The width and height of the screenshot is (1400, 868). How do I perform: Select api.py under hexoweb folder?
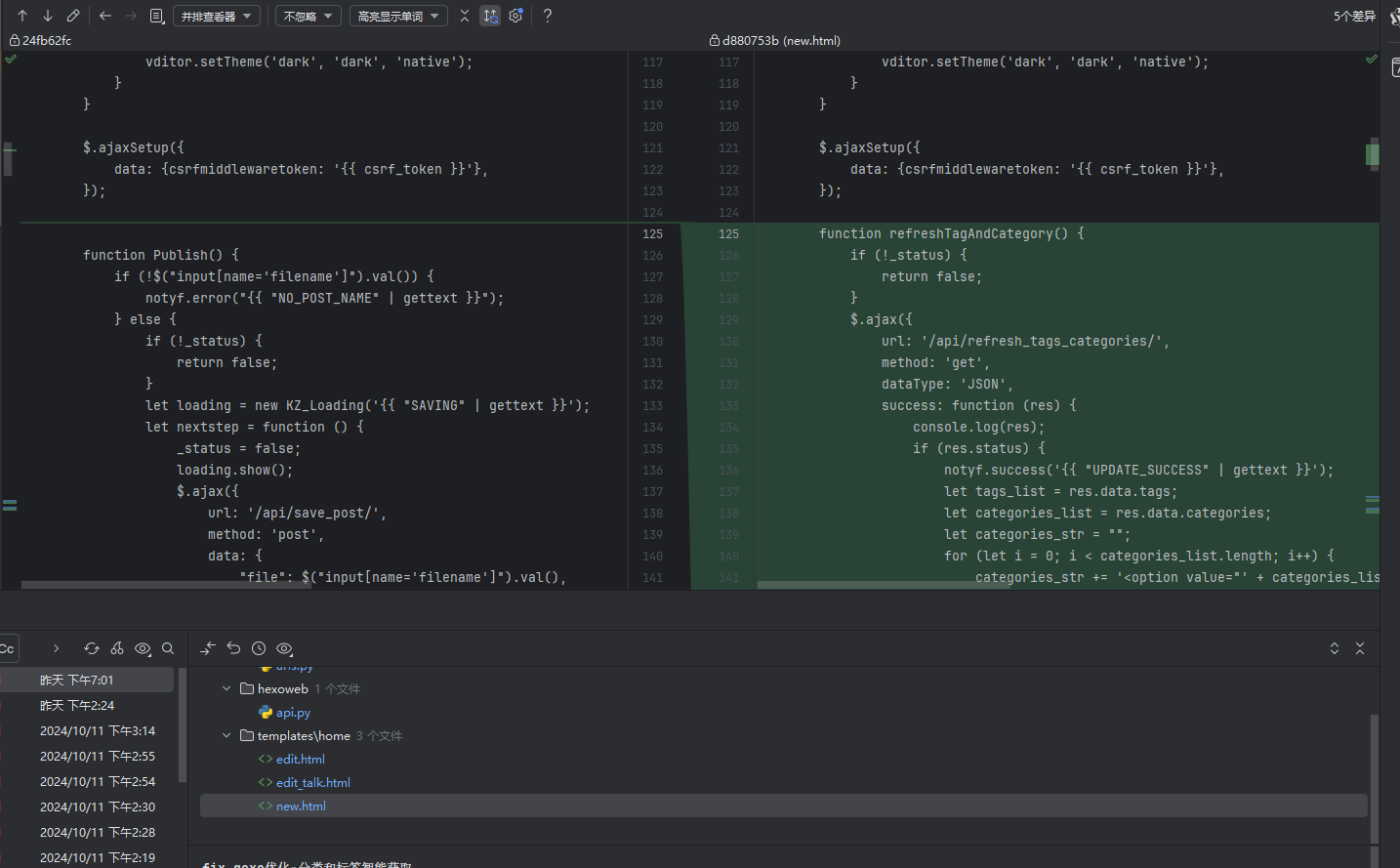(293, 712)
